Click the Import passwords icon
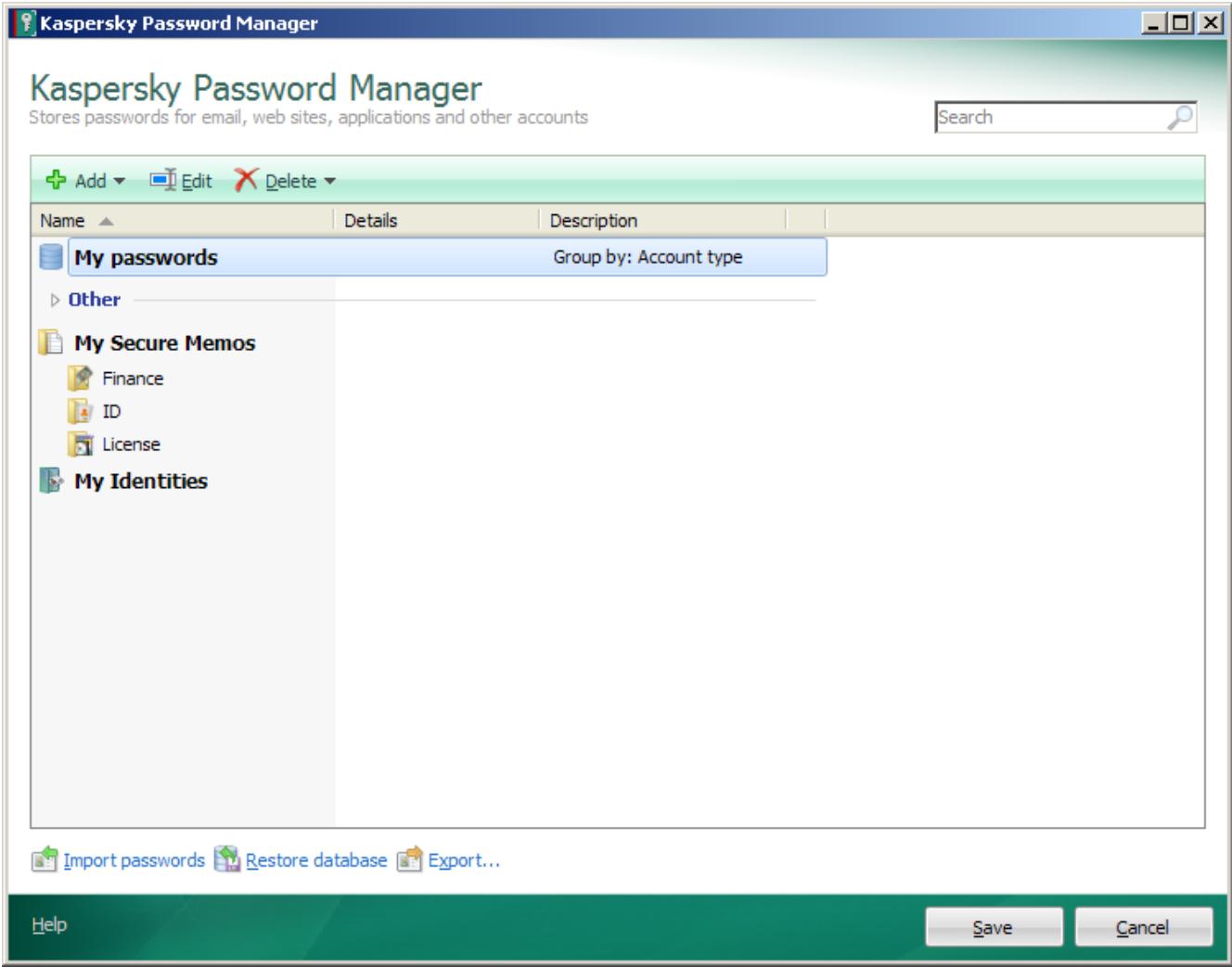1232x967 pixels. point(45,859)
